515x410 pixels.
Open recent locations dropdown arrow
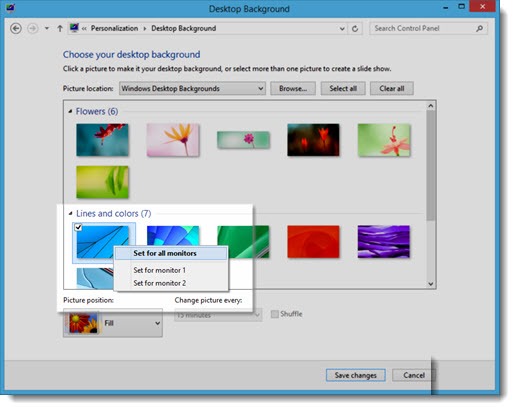pos(47,29)
